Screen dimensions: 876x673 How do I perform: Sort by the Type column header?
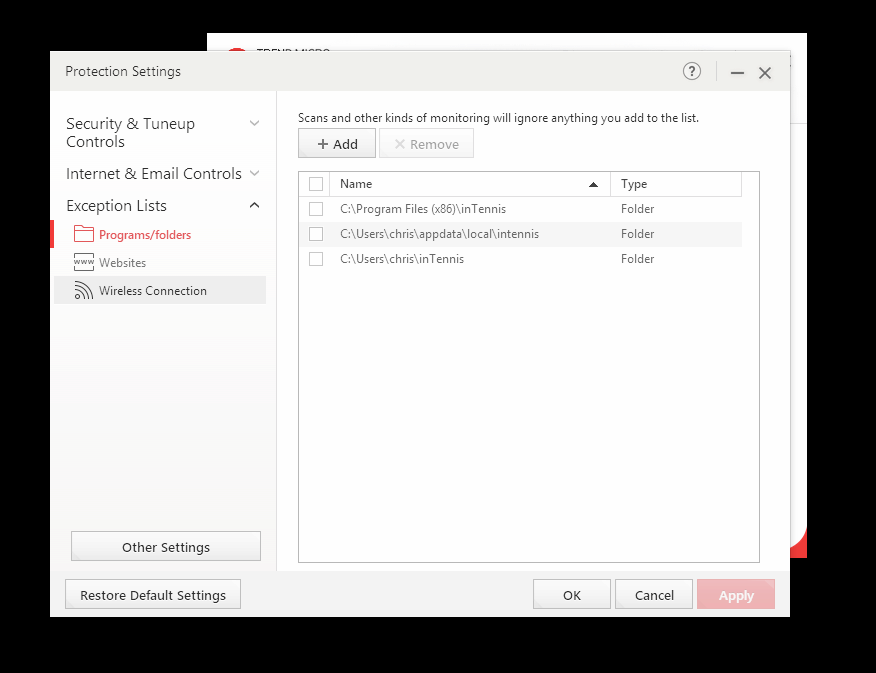point(634,184)
